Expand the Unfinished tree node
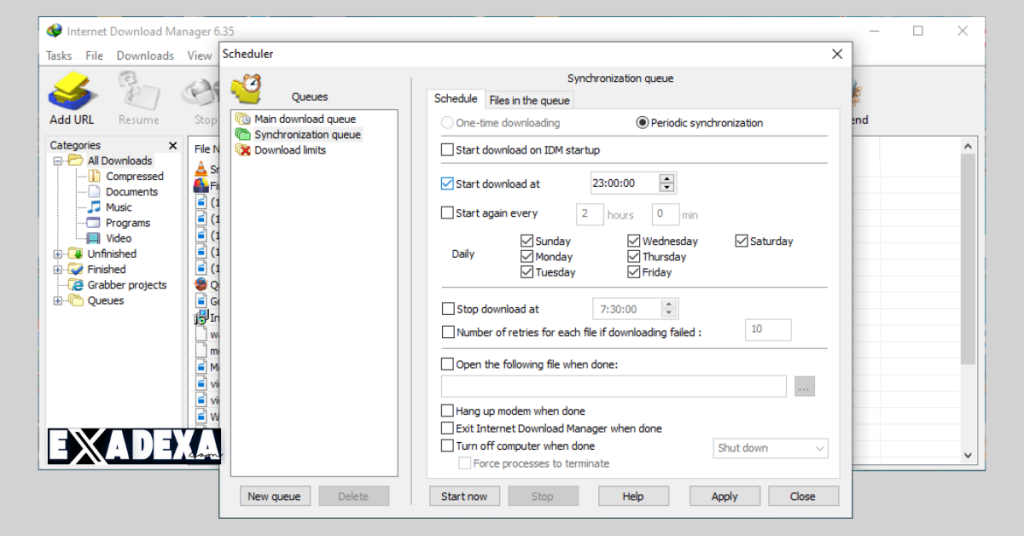Viewport: 1024px width, 536px height. (x=58, y=254)
